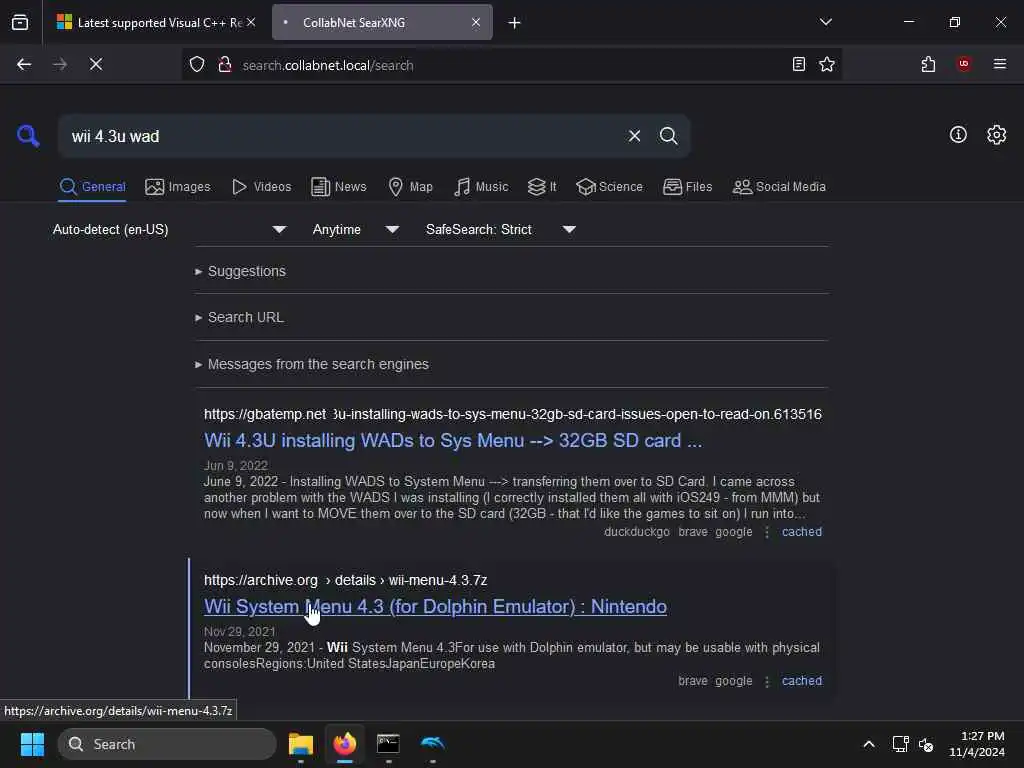Open archive.org wii-menu-4.3.7z URL

[345, 580]
